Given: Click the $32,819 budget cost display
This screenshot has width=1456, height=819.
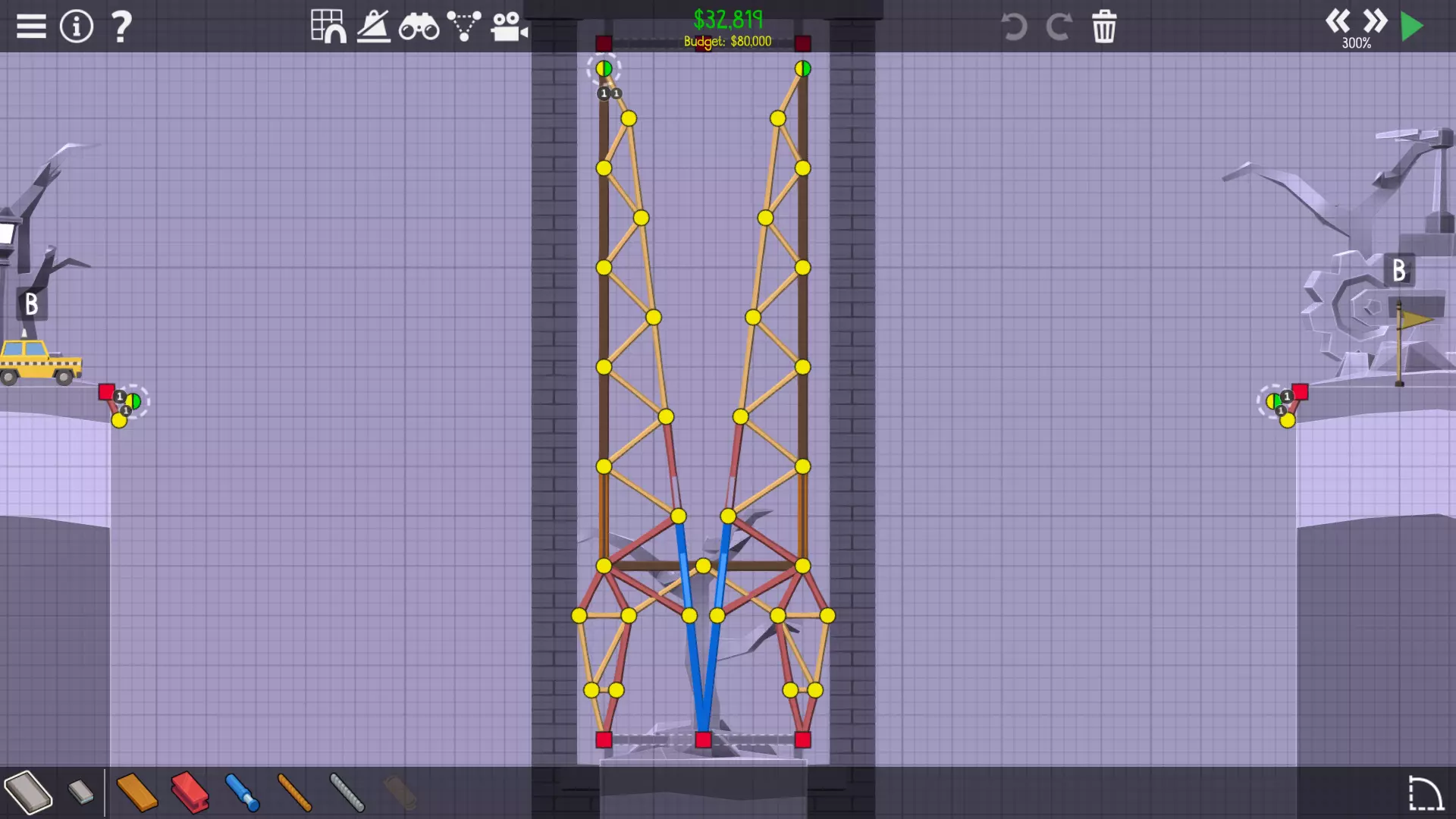Looking at the screenshot, I should [x=727, y=19].
